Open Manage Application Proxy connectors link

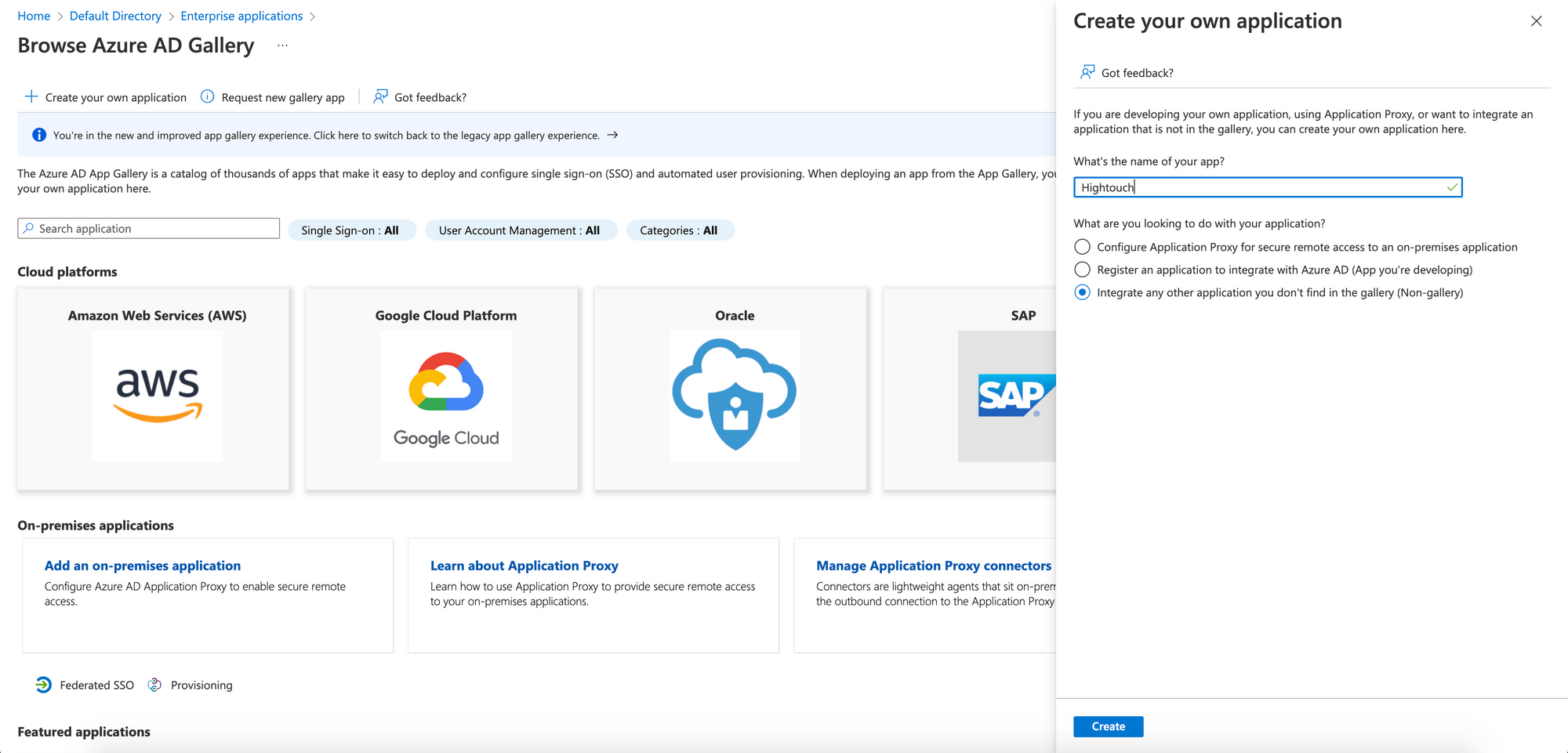tap(934, 566)
